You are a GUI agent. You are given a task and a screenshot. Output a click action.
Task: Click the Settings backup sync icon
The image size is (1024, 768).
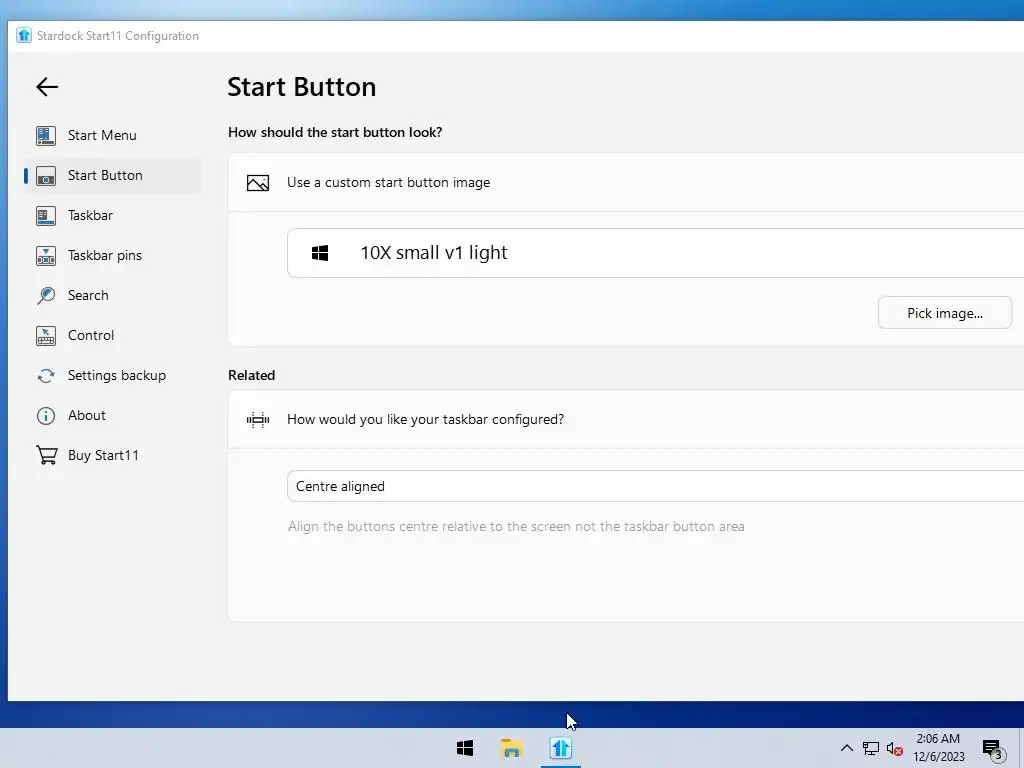click(46, 376)
